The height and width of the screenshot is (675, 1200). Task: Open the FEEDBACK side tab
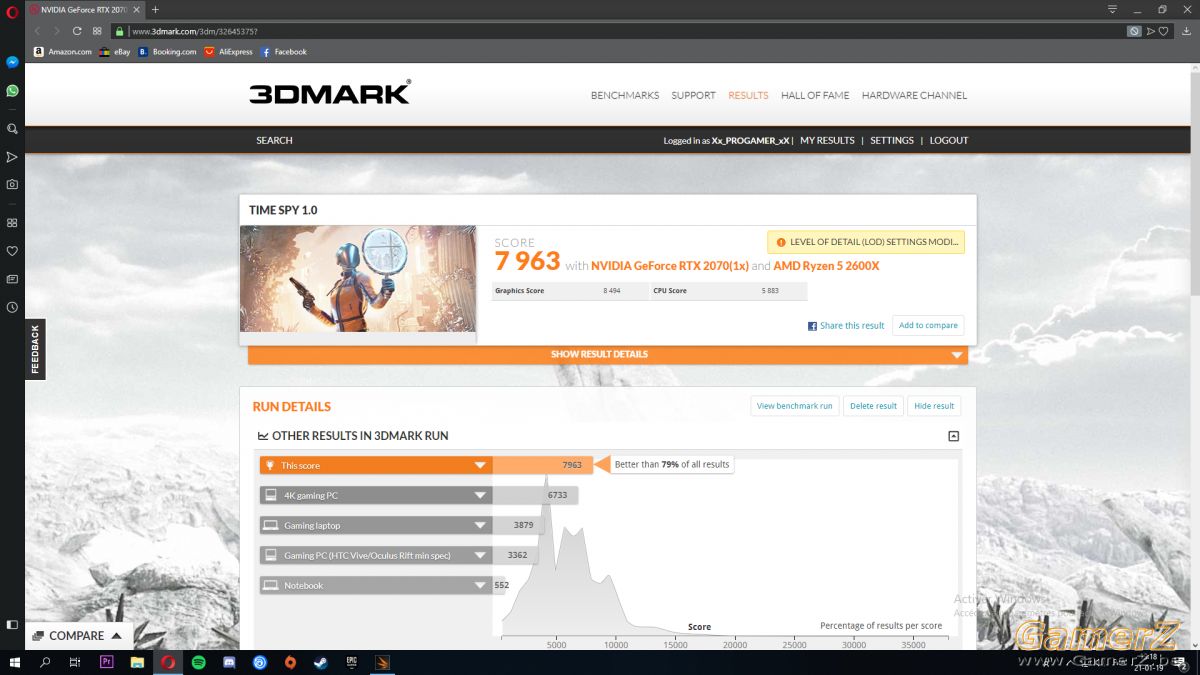tap(35, 349)
